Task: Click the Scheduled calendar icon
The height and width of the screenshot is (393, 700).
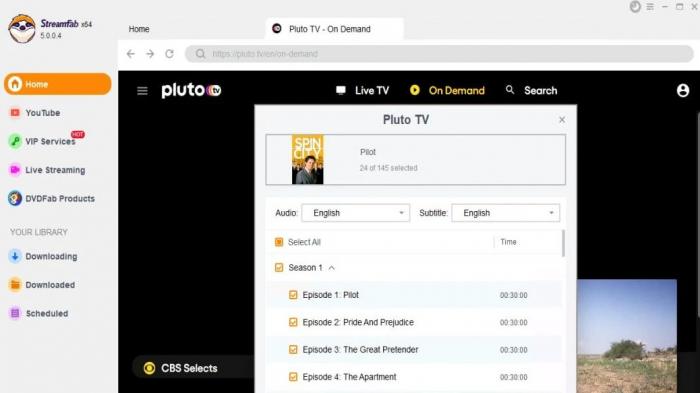Action: 15,314
